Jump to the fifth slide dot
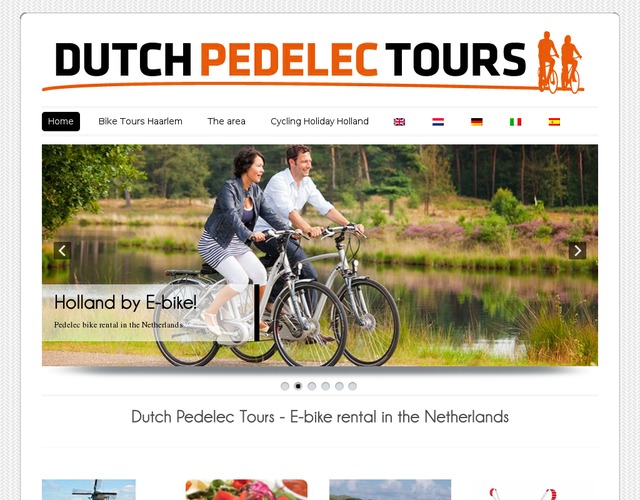 339,386
